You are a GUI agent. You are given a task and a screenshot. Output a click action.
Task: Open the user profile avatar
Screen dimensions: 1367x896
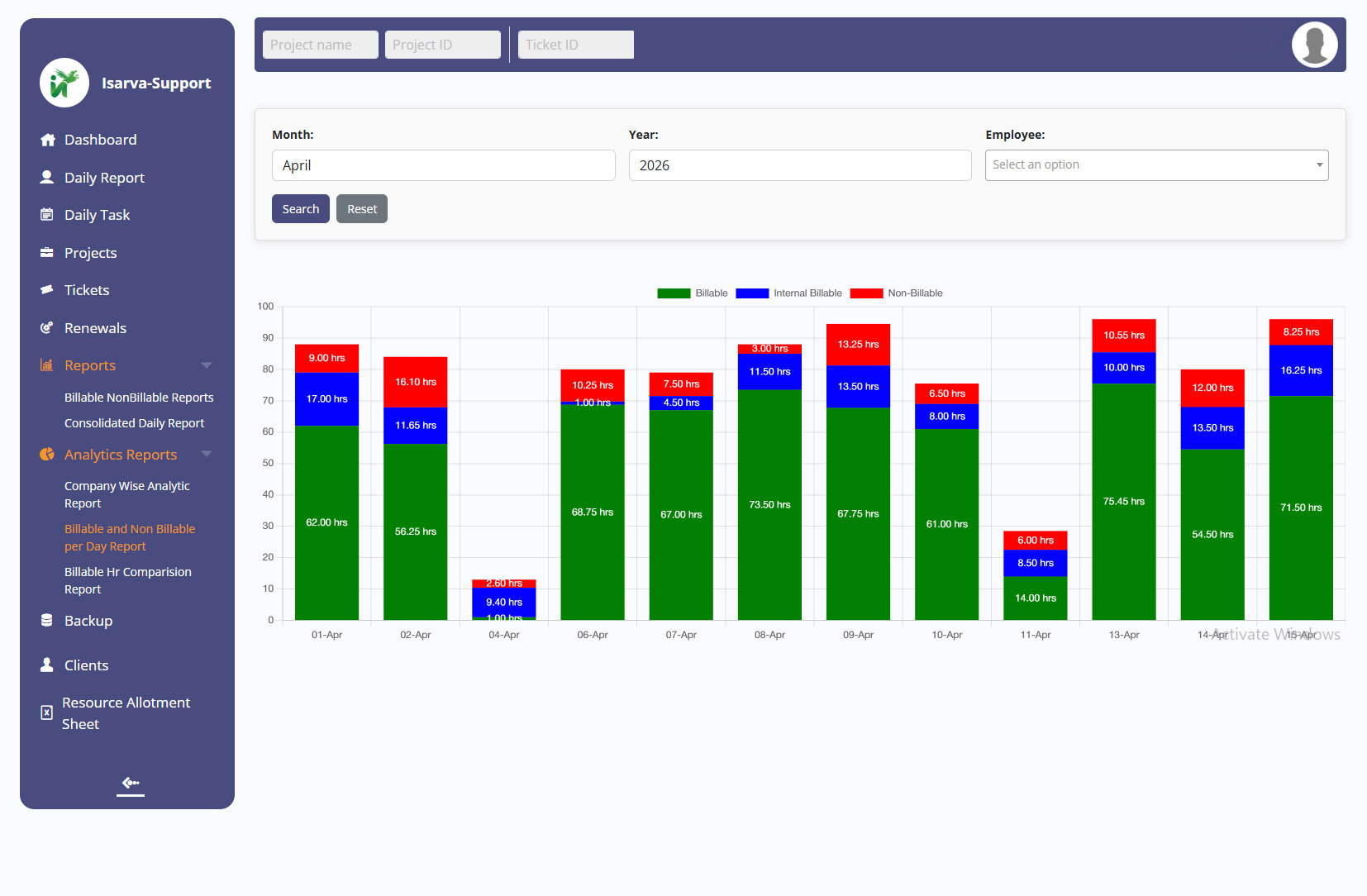[x=1314, y=45]
